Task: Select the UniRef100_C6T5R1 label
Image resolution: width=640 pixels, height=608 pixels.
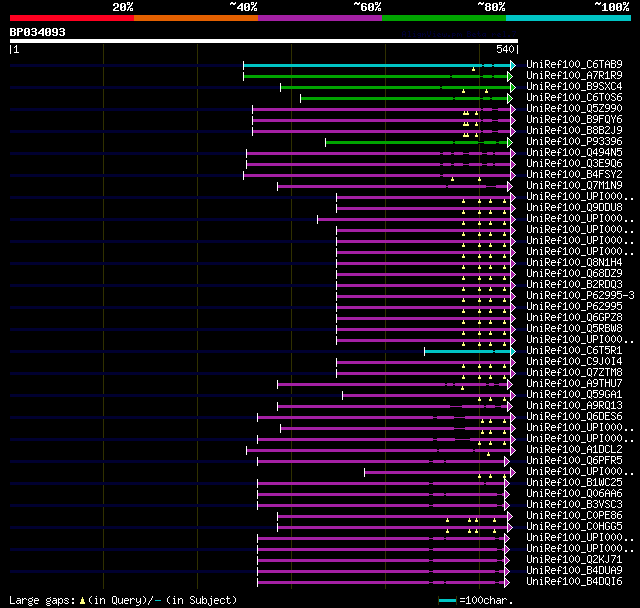Action: point(574,351)
